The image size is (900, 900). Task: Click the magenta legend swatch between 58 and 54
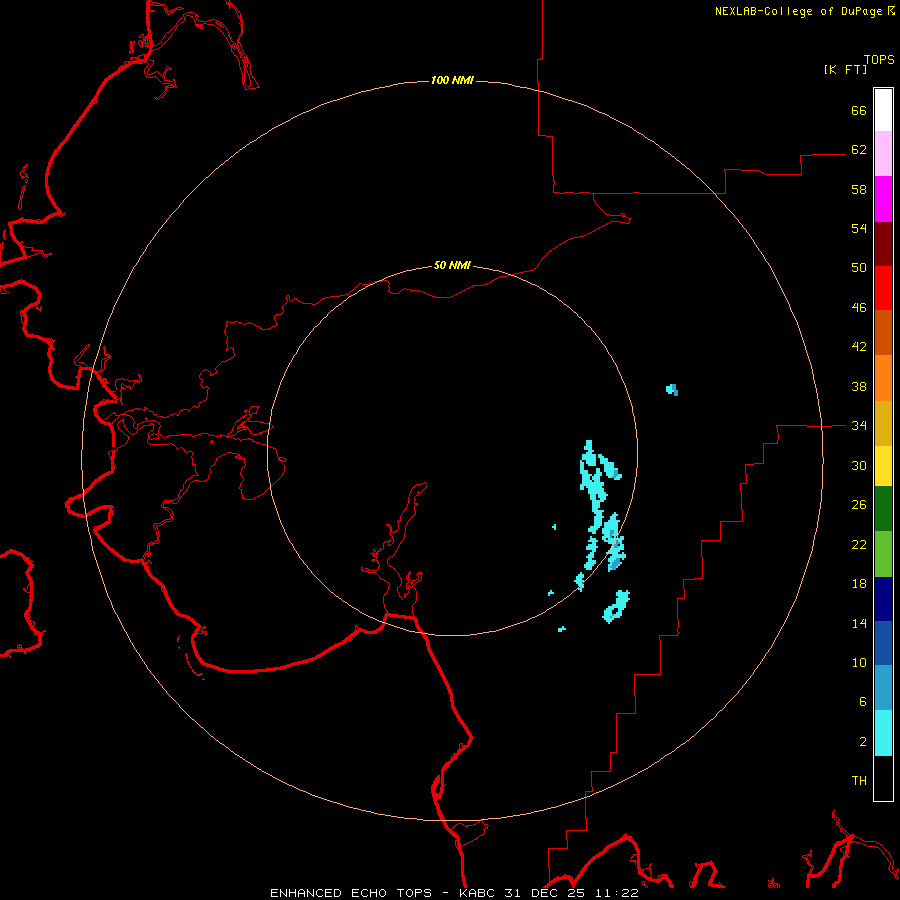pos(883,199)
